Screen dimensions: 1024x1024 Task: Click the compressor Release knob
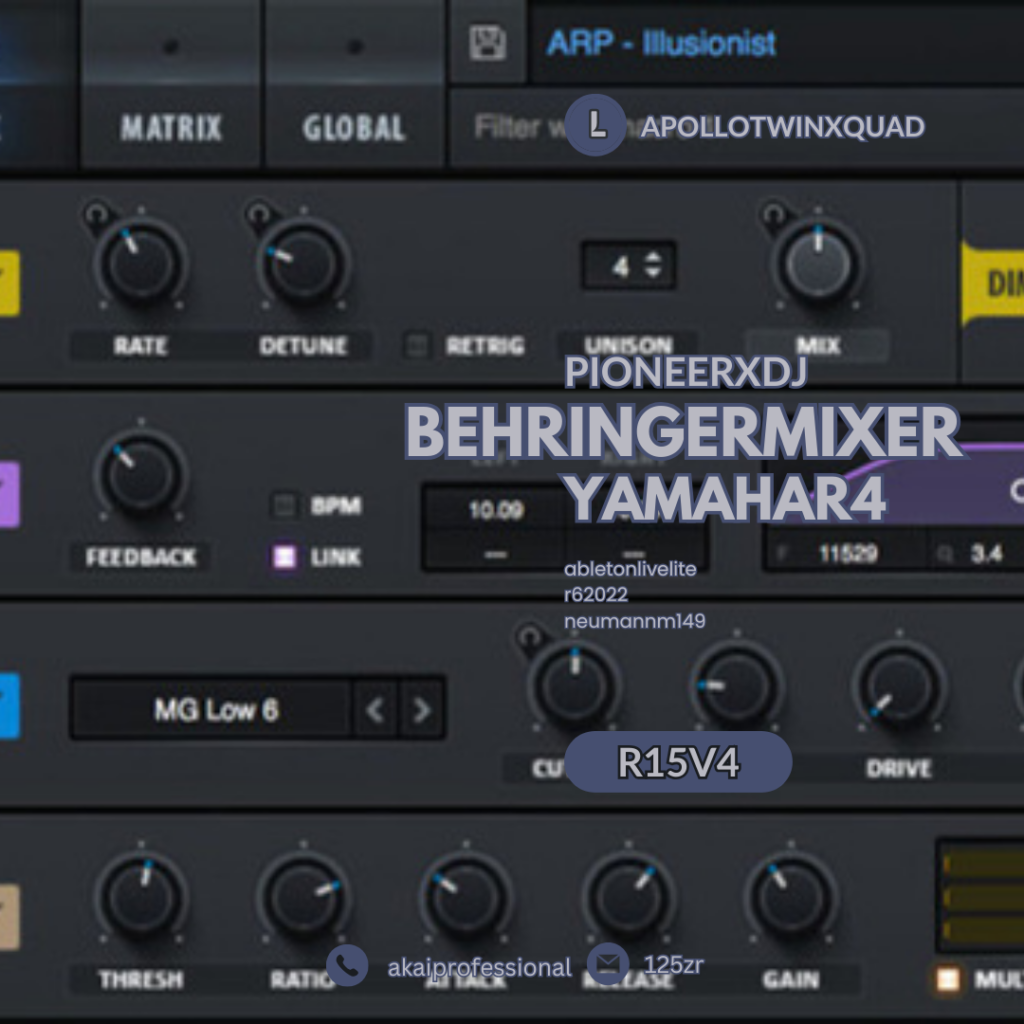(x=628, y=897)
